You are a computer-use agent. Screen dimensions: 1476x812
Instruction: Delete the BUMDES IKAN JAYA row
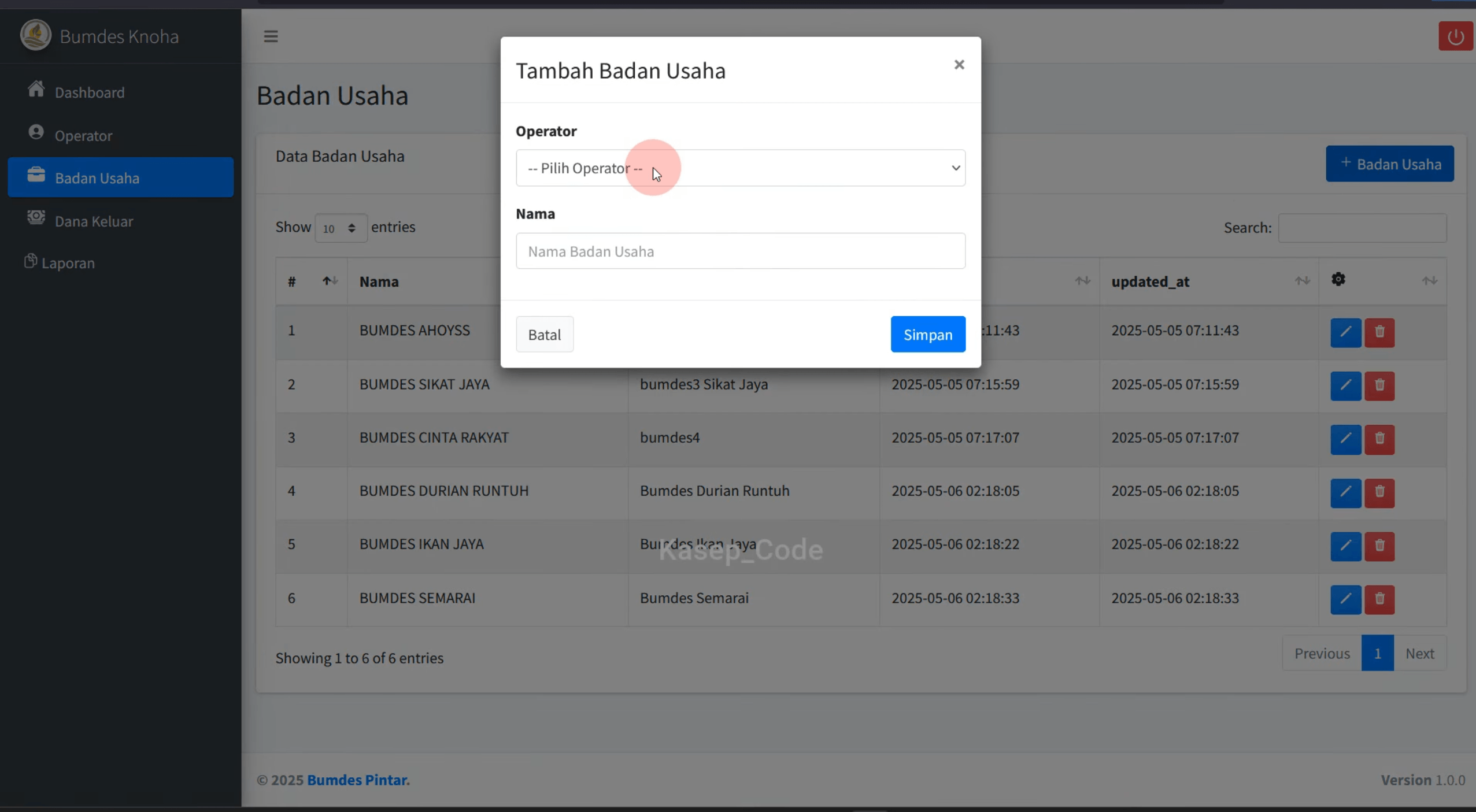click(1379, 546)
